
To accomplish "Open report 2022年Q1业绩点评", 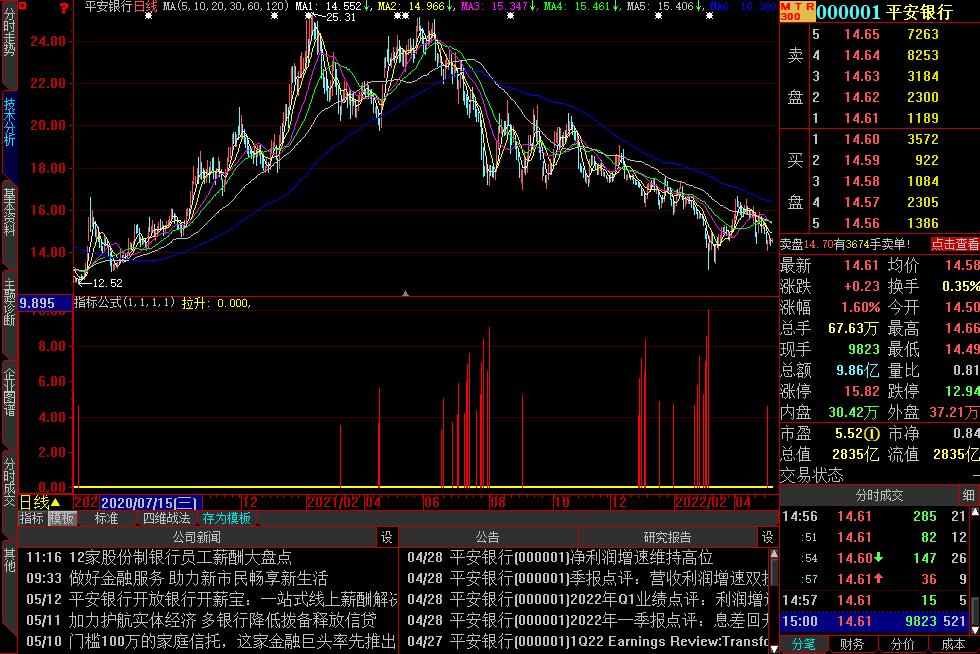I will coord(609,599).
